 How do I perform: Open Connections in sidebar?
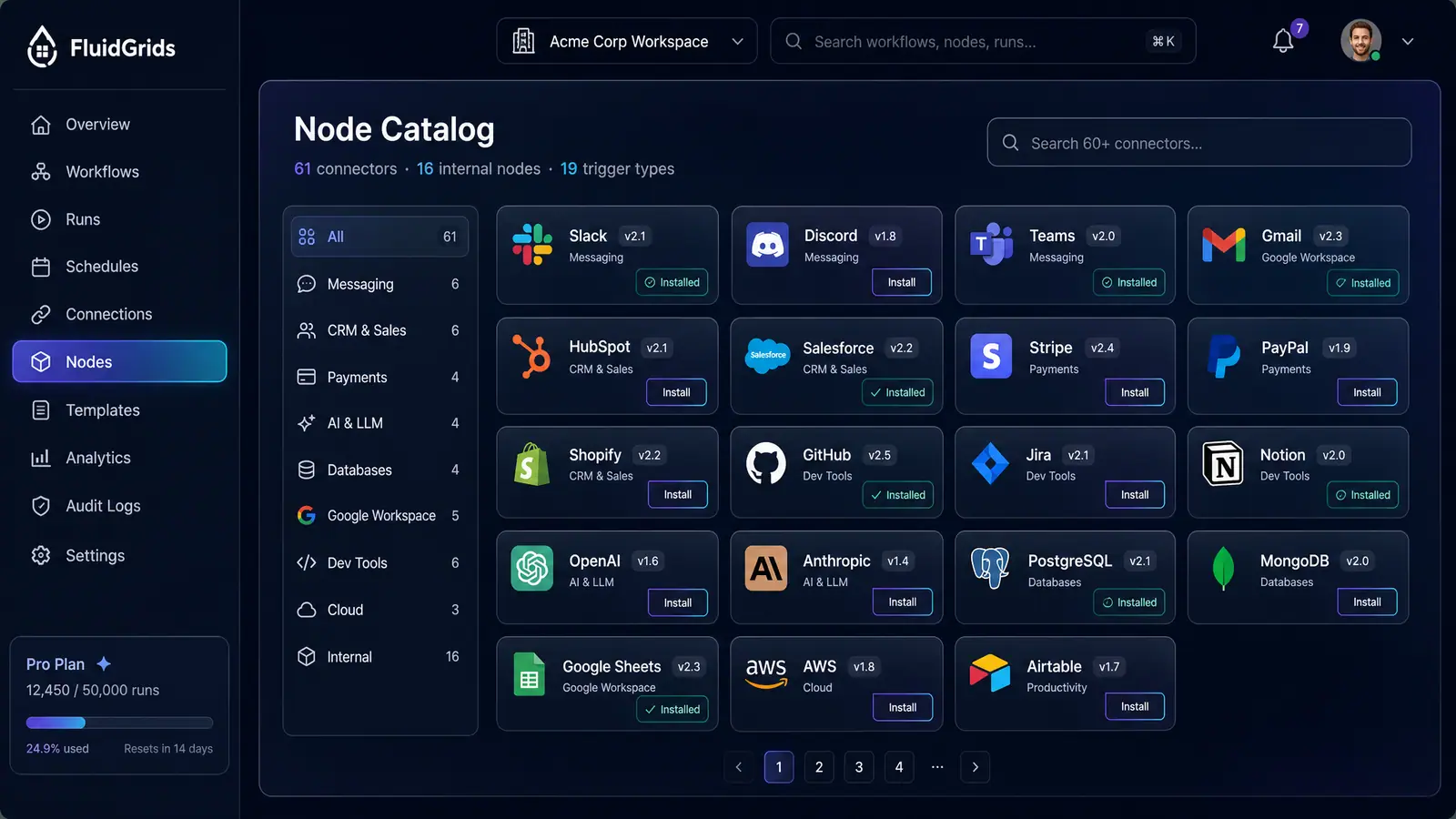tap(119, 314)
